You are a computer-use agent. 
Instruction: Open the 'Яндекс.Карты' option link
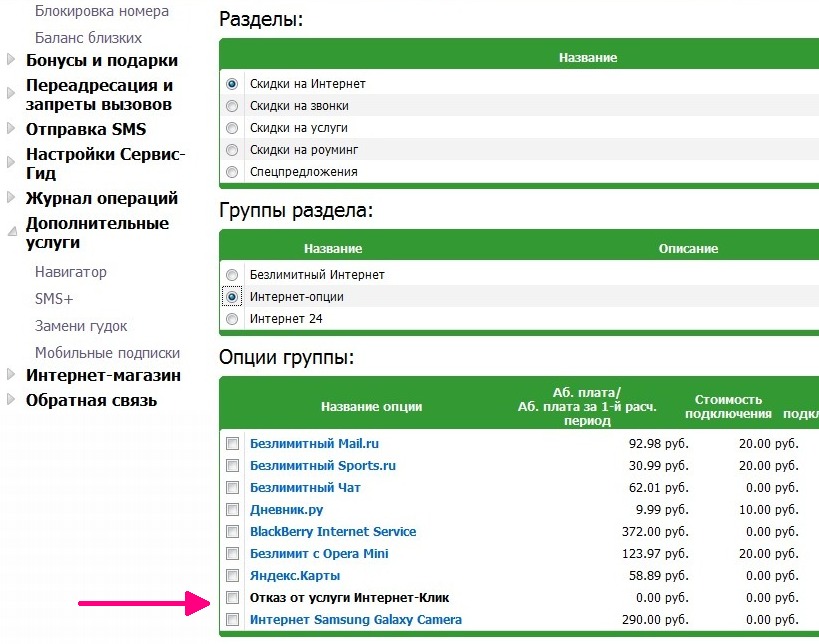295,576
